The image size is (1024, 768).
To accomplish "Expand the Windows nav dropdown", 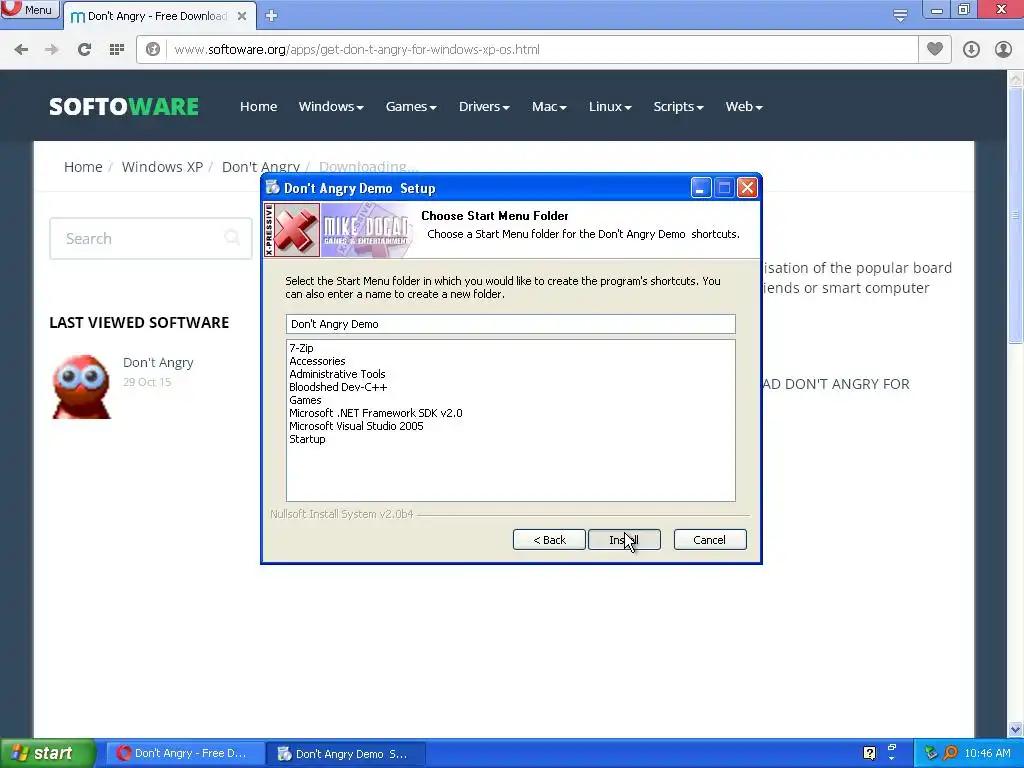I will [x=331, y=106].
